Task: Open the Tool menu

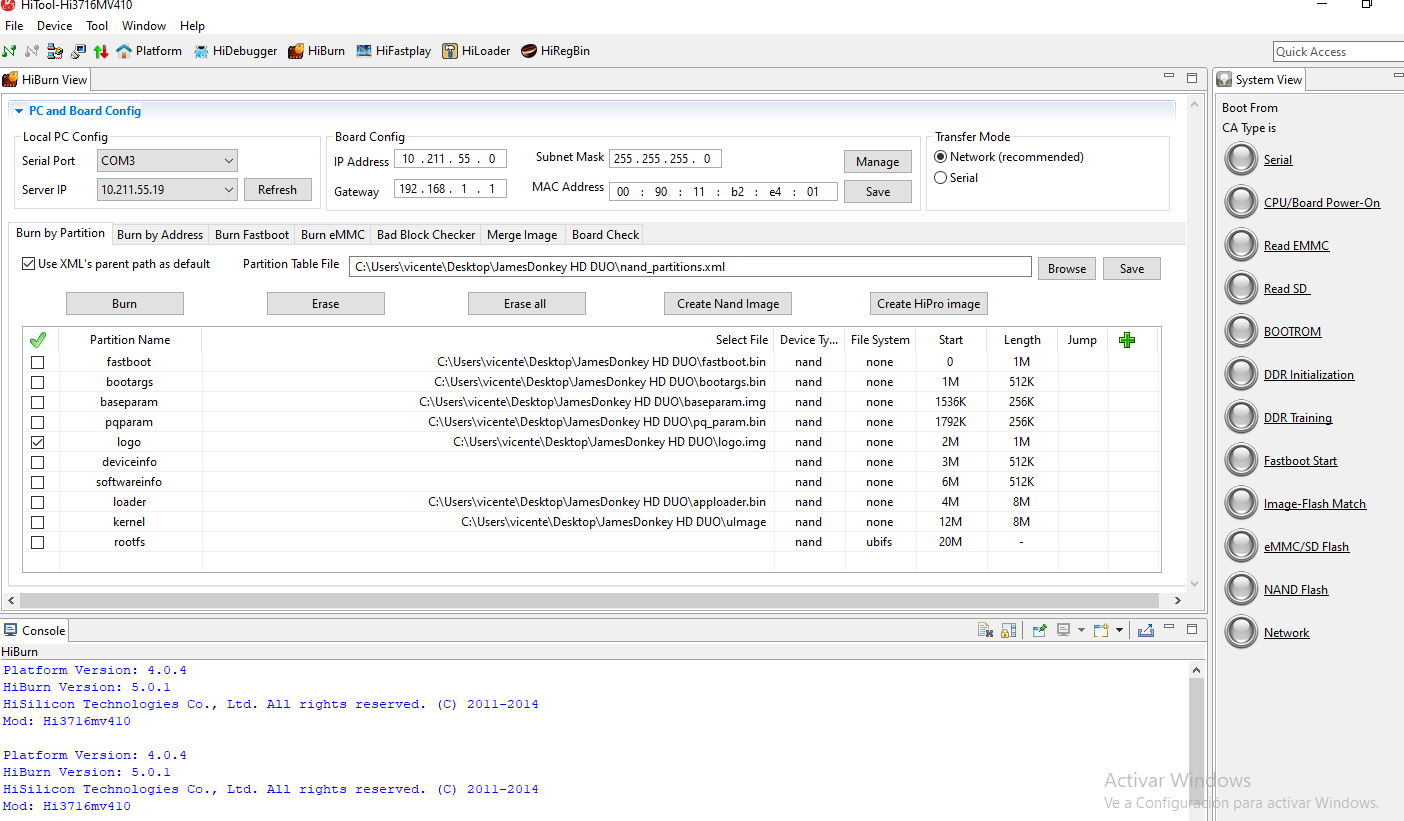Action: (x=97, y=26)
